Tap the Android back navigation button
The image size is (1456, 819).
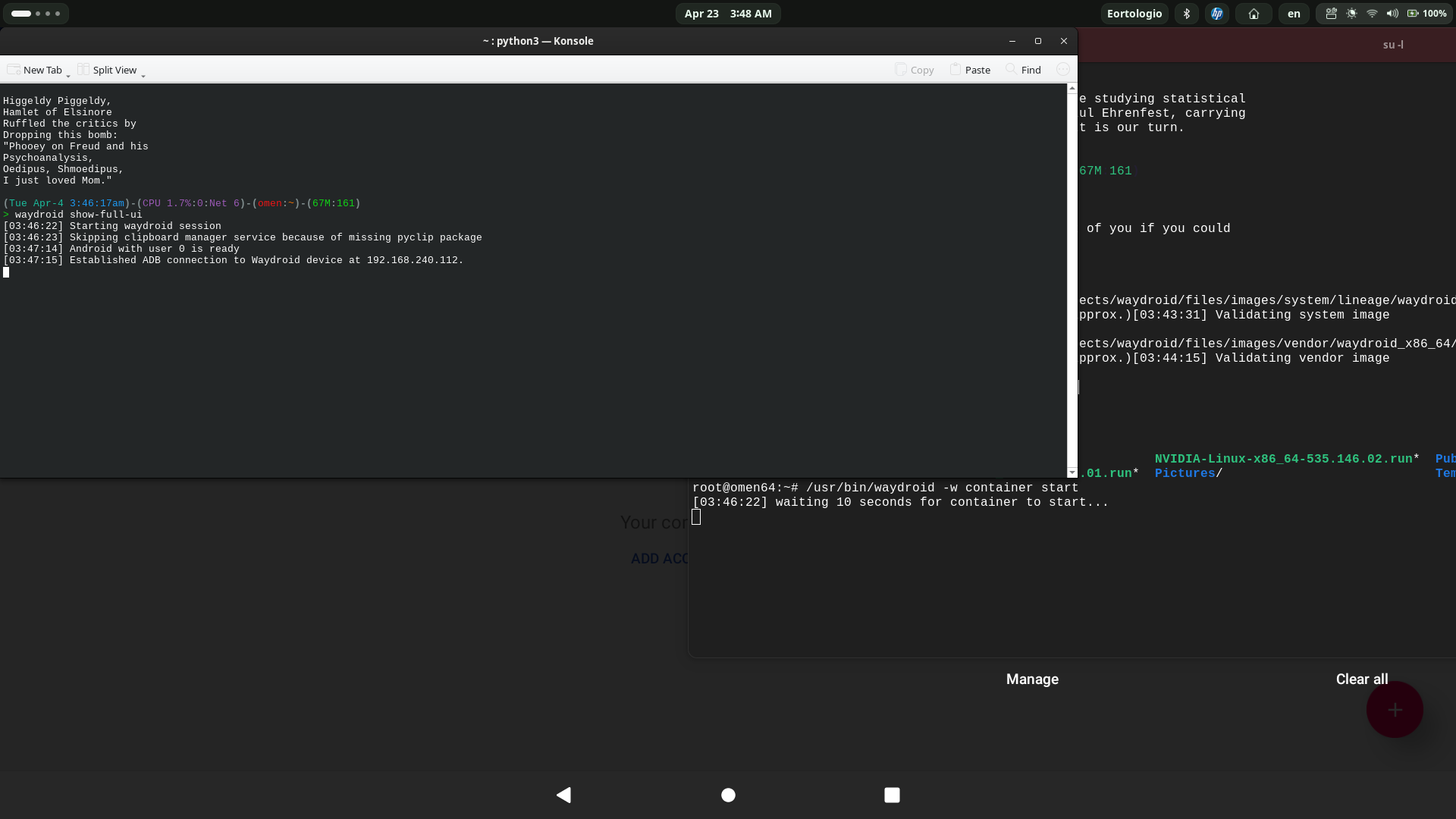pyautogui.click(x=563, y=795)
